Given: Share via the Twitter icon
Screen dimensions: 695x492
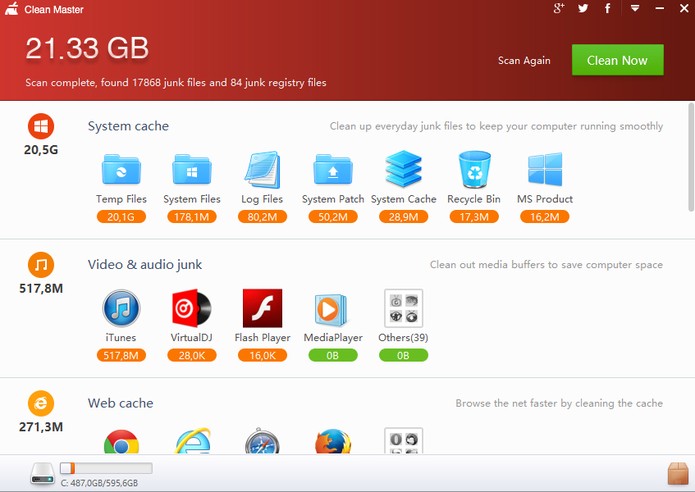Looking at the screenshot, I should tap(583, 8).
